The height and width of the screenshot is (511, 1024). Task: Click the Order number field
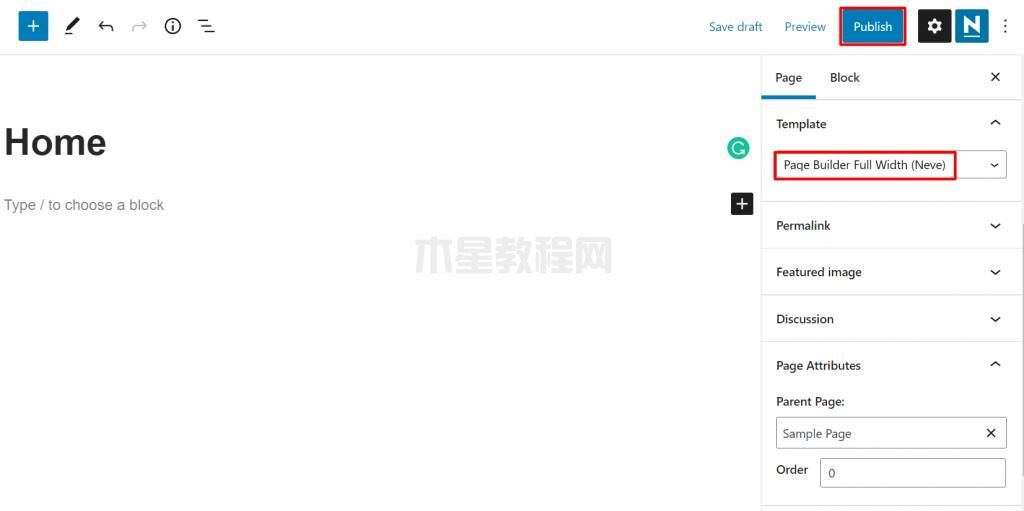point(912,472)
